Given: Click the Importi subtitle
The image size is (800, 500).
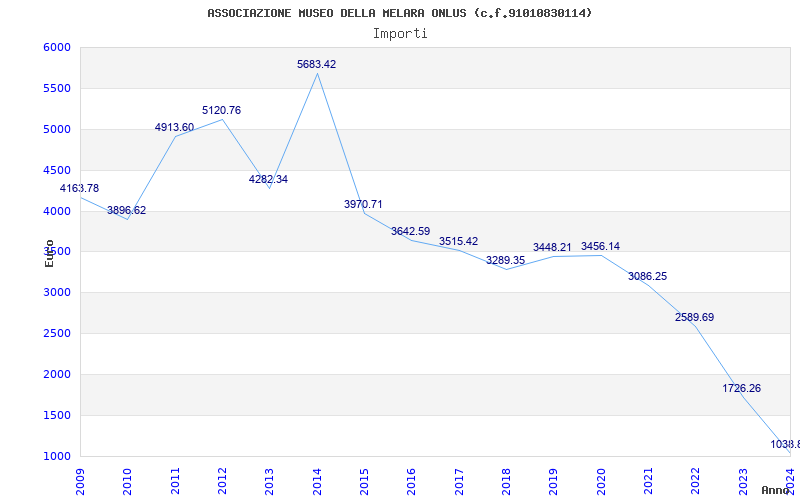Looking at the screenshot, I should pos(400,34).
